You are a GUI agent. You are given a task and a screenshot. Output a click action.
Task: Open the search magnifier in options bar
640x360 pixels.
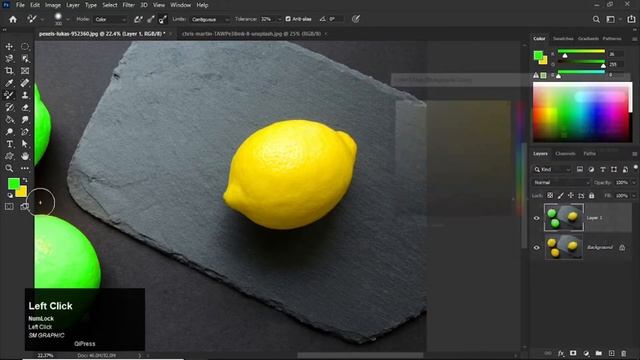point(596,19)
